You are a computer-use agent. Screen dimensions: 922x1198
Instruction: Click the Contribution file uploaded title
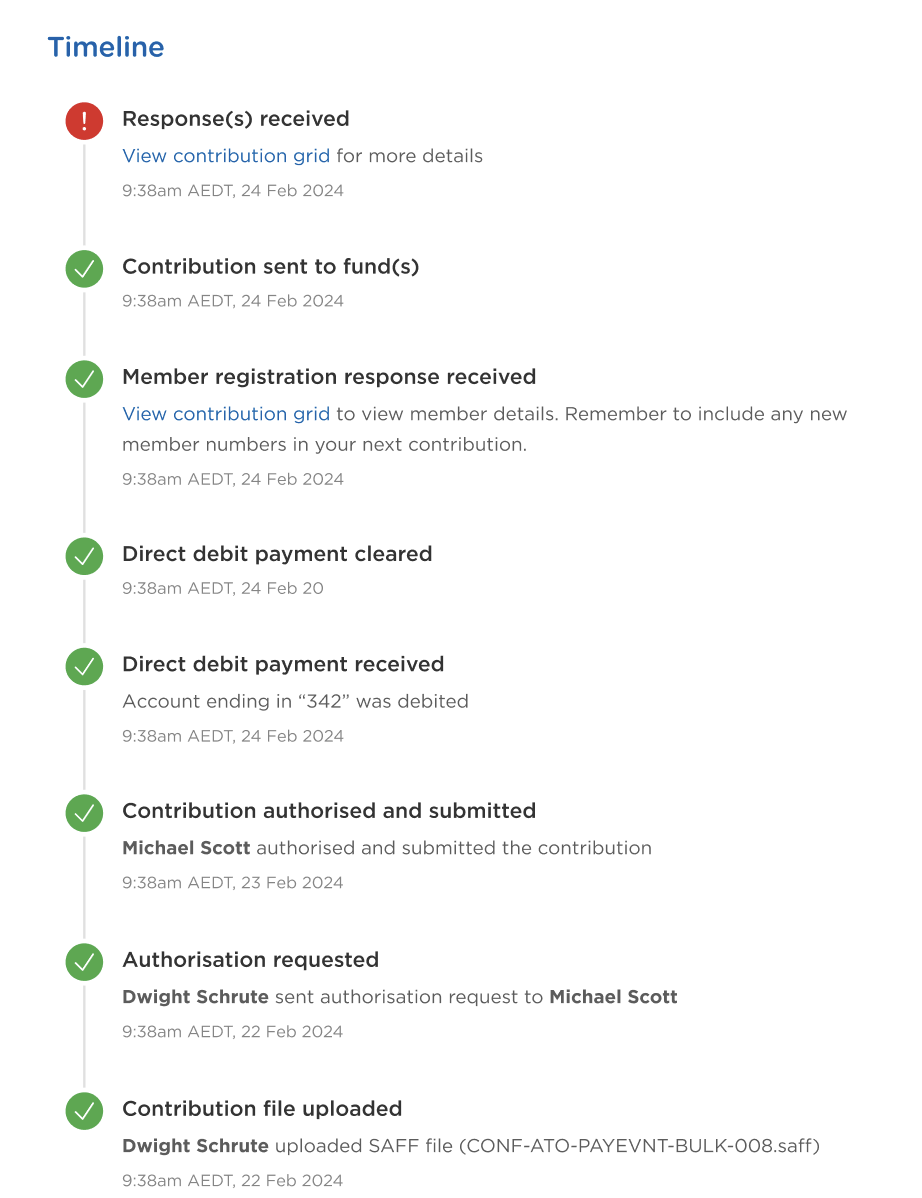262,1109
